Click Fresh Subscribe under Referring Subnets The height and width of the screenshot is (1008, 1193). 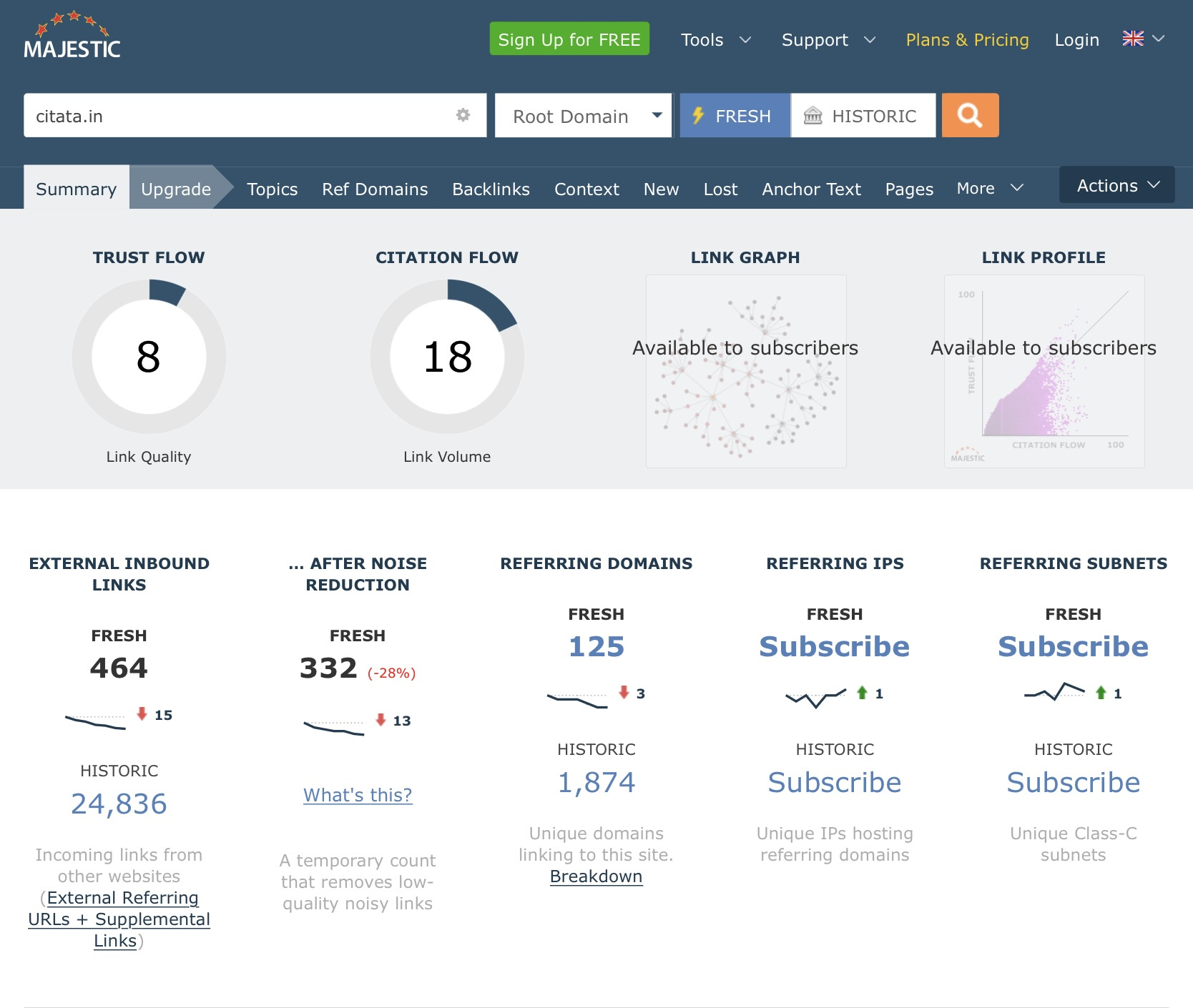(x=1074, y=646)
